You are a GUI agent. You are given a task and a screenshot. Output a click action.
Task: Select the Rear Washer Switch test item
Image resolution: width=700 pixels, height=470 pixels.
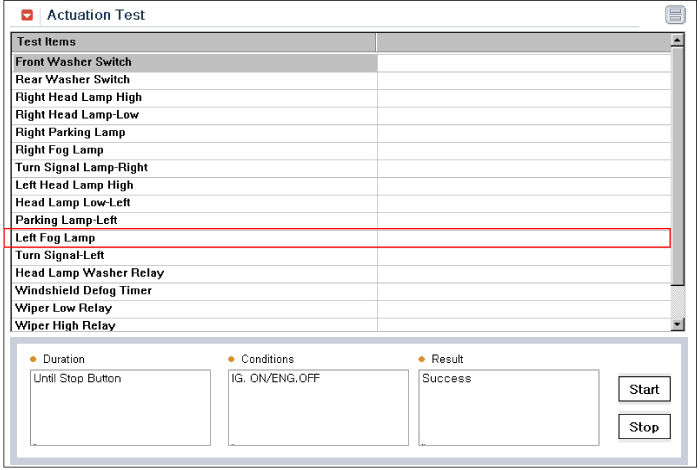(x=342, y=80)
